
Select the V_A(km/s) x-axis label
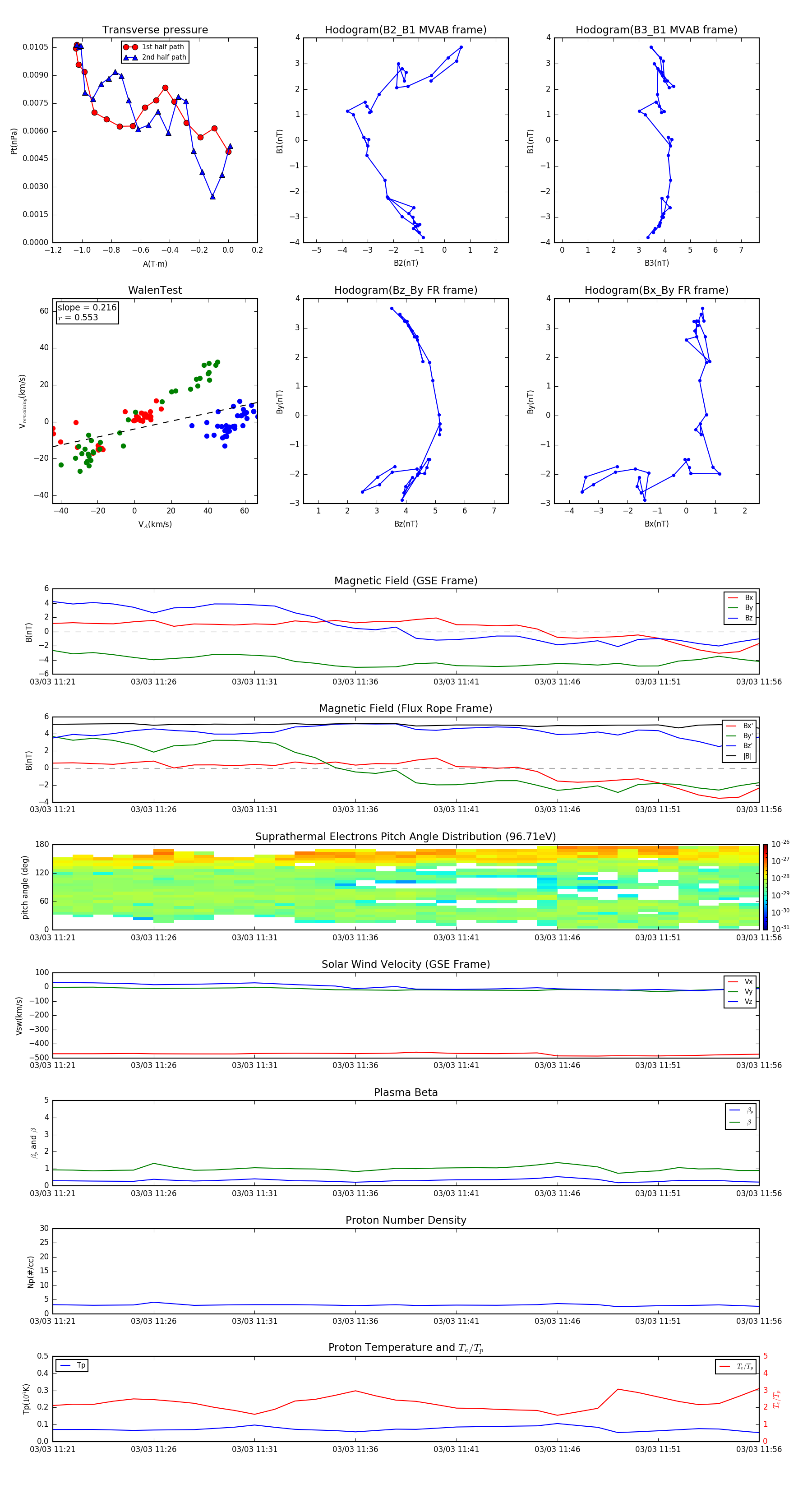point(155,524)
